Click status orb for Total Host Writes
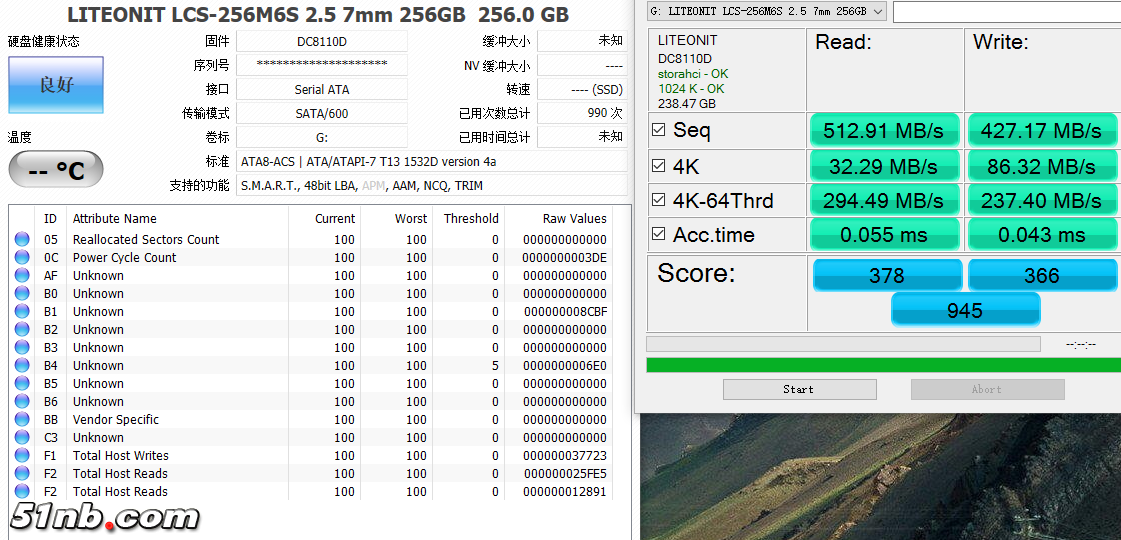This screenshot has width=1121, height=540. tap(22, 456)
